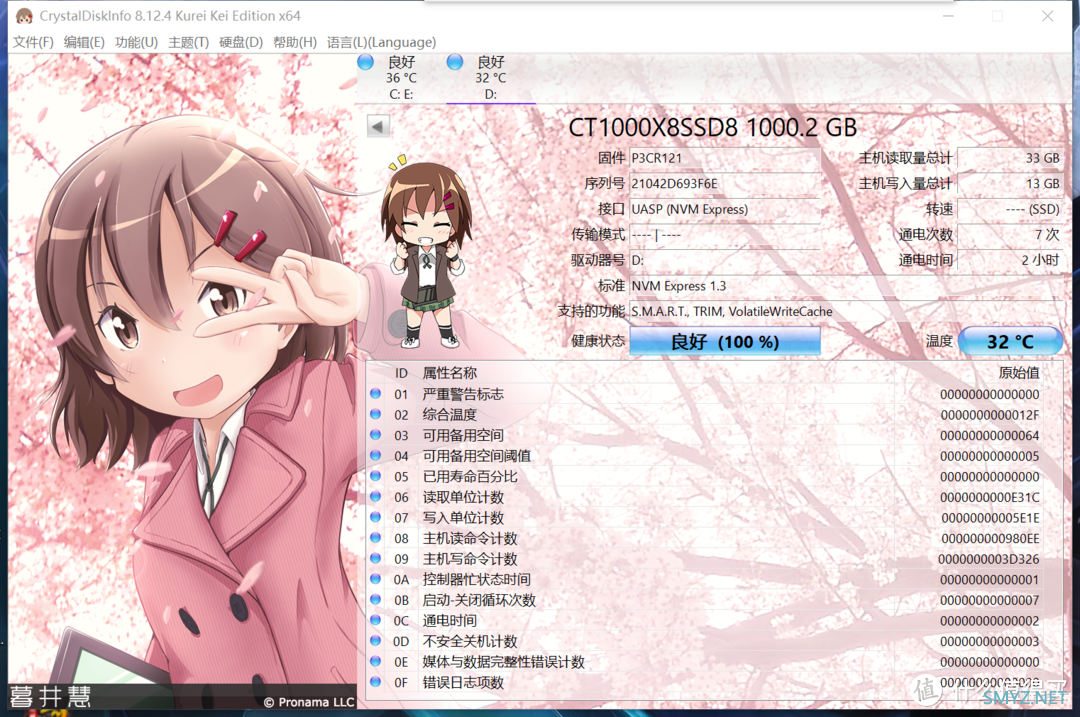Click the status dot for 可用备用空间 row 03

(375, 435)
